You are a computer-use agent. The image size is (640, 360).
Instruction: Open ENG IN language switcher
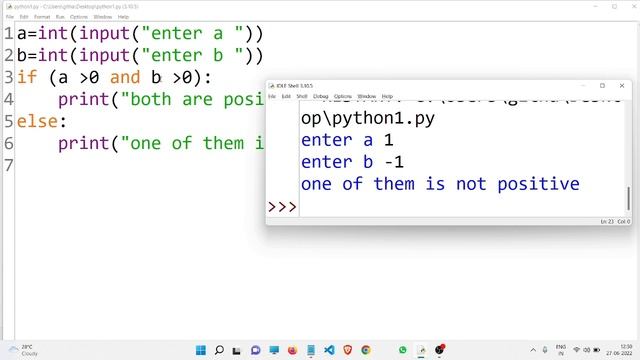pyautogui.click(x=561, y=350)
